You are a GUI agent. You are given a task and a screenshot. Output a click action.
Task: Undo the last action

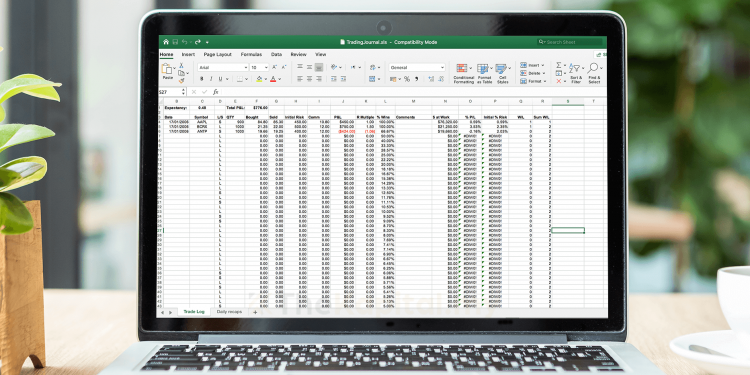pyautogui.click(x=184, y=42)
